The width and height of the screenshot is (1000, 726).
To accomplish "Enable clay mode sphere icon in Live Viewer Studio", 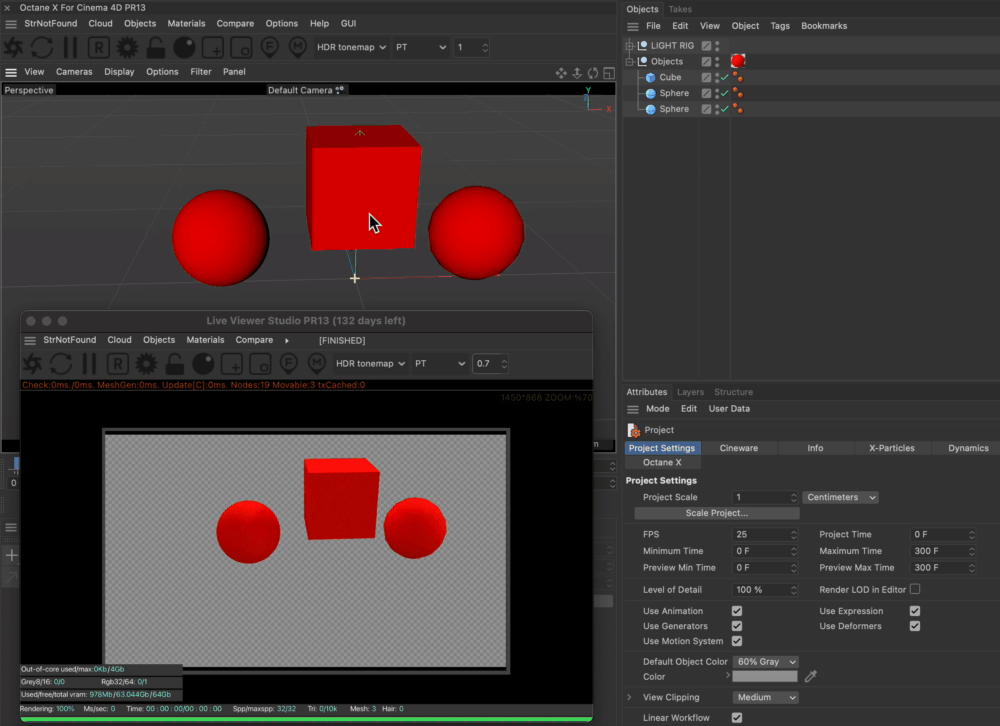I will [x=203, y=364].
